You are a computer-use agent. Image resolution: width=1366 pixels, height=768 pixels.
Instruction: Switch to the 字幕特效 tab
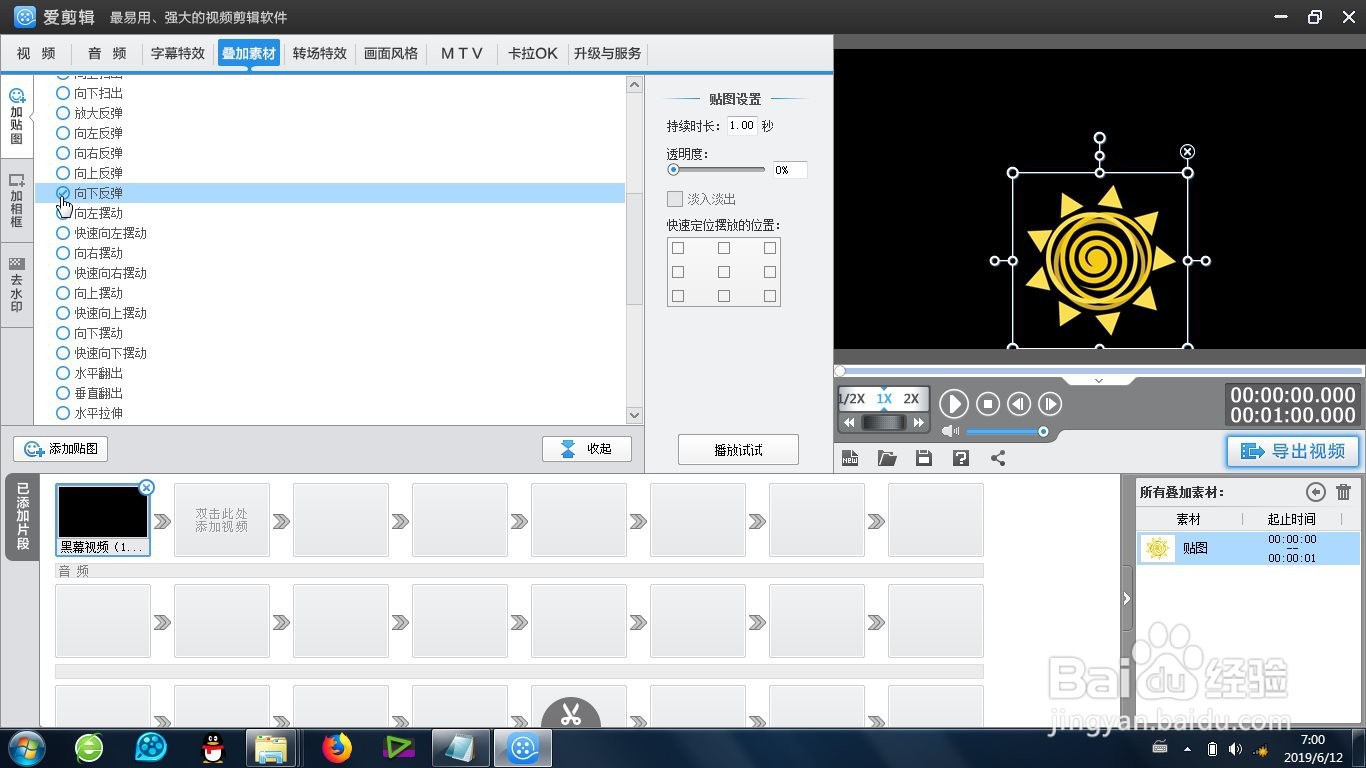(x=178, y=53)
